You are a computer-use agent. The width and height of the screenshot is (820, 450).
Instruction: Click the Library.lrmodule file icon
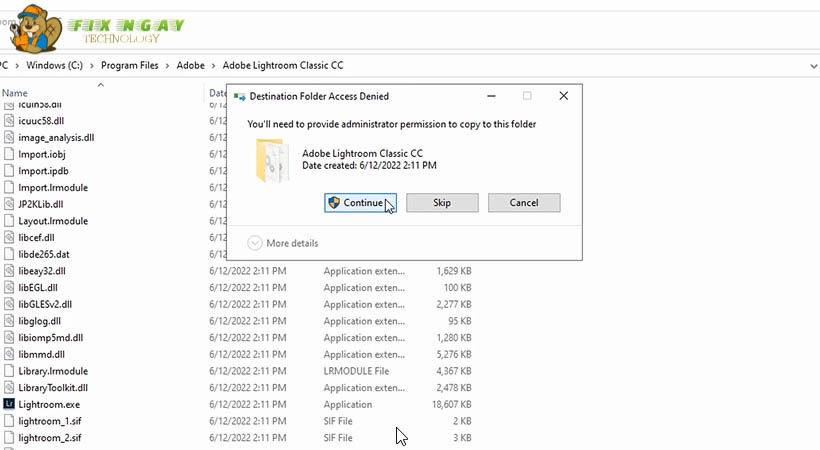(9, 371)
